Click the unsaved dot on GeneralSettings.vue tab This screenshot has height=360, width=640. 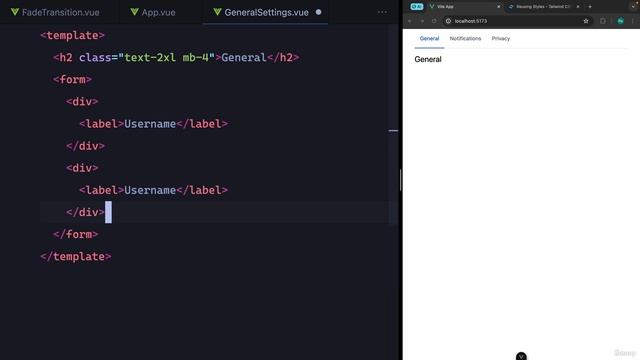point(318,12)
